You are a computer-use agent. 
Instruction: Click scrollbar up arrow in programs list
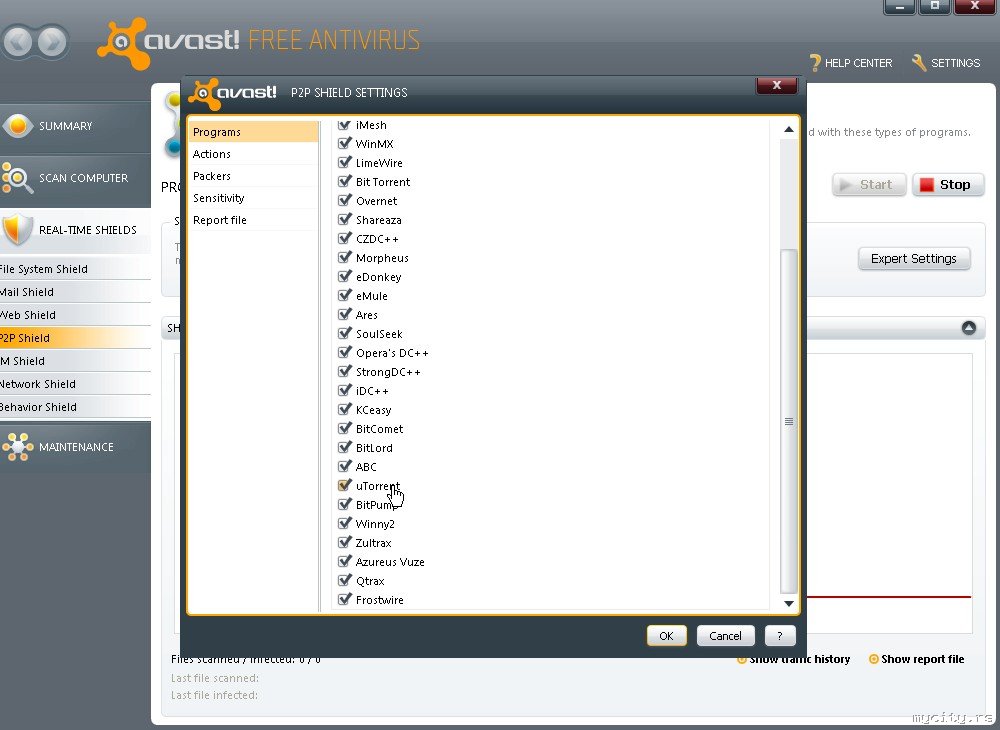click(789, 129)
